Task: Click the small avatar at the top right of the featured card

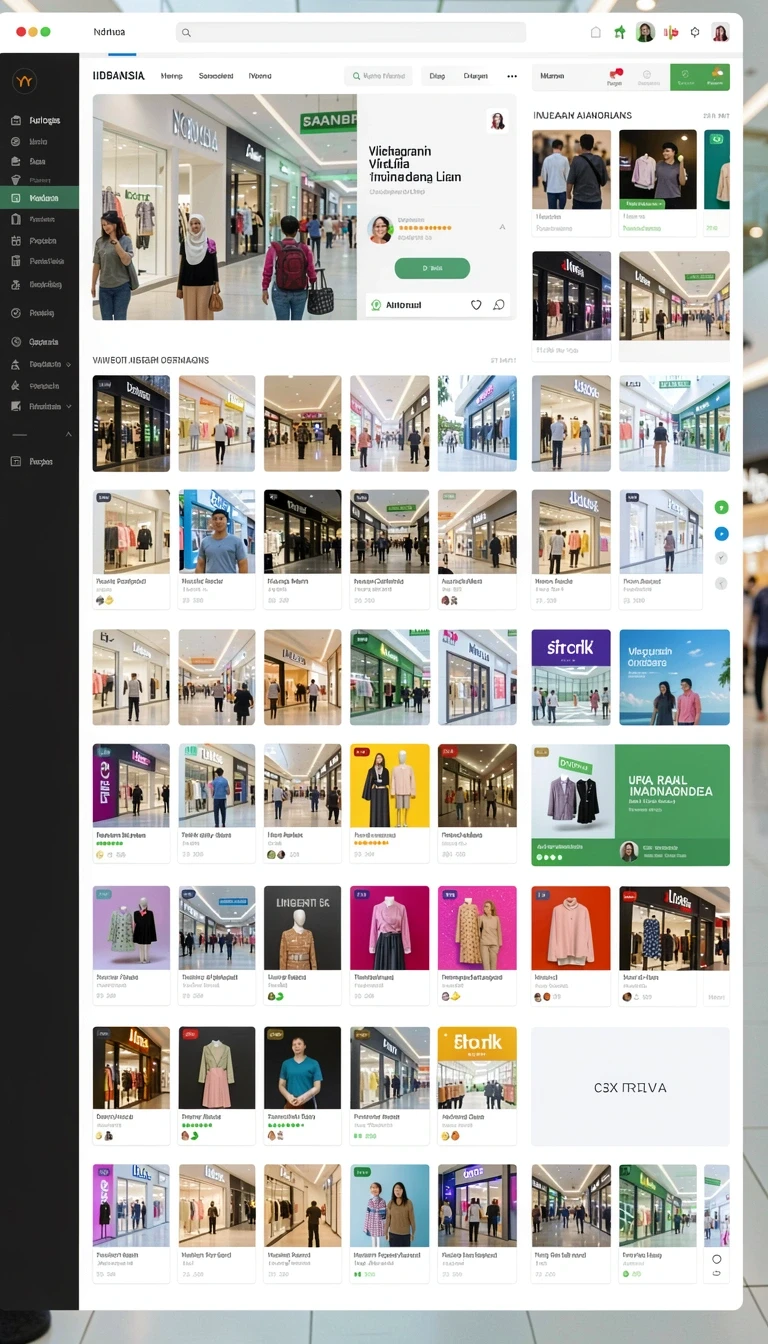Action: [497, 121]
